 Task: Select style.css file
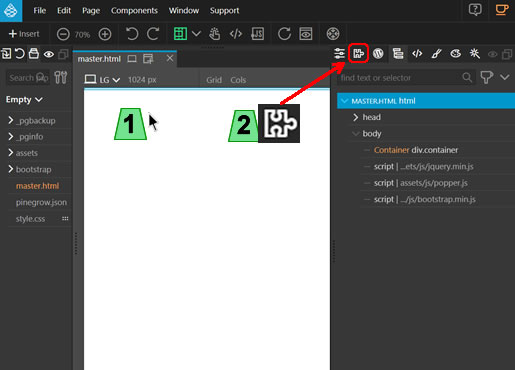tap(30, 219)
